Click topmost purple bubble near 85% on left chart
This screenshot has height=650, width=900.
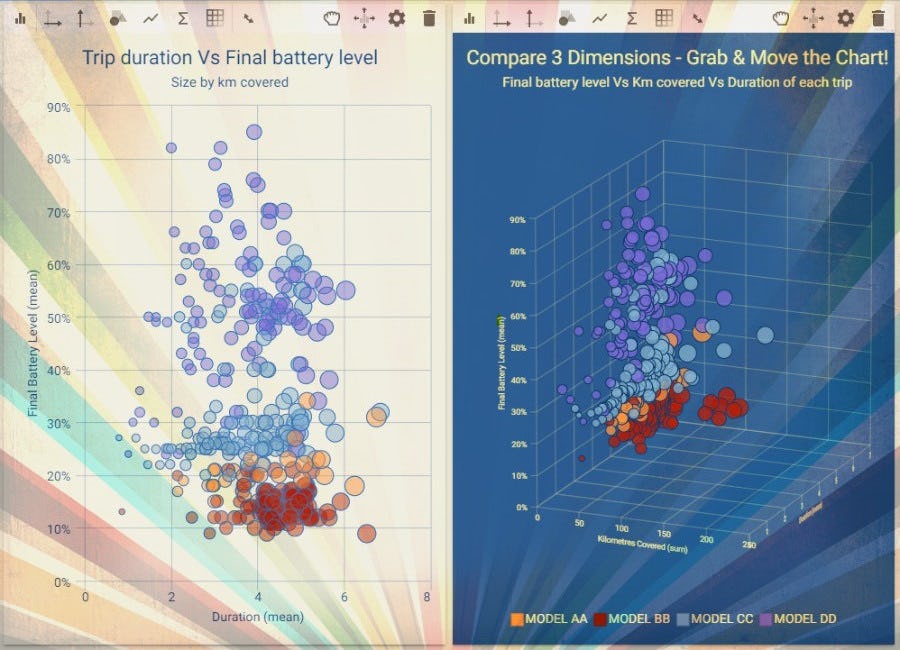(x=254, y=132)
